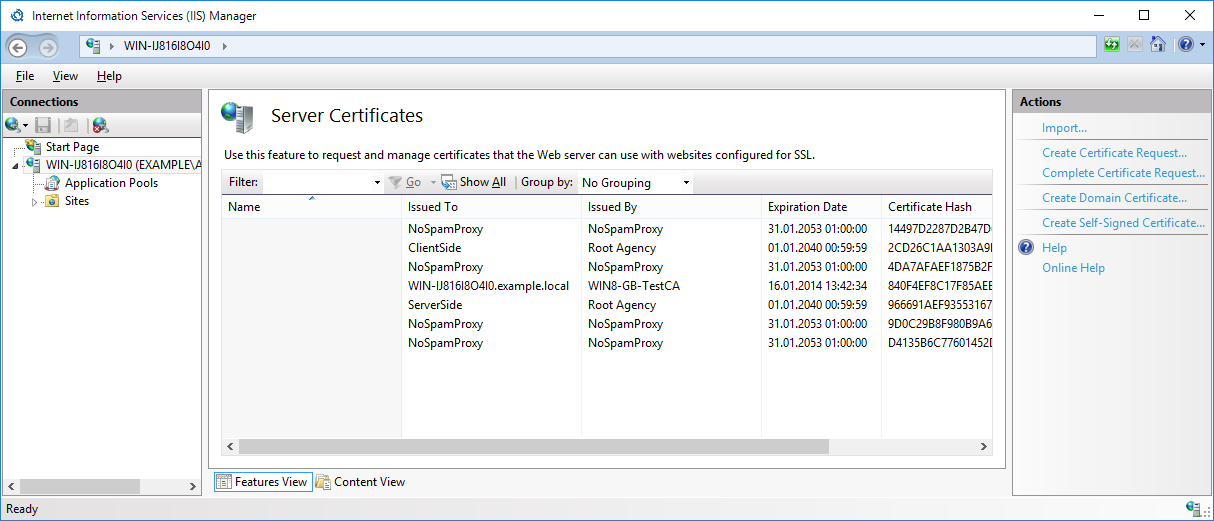Select the Sites label in the tree
Image resolution: width=1214 pixels, height=521 pixels.
[x=77, y=201]
